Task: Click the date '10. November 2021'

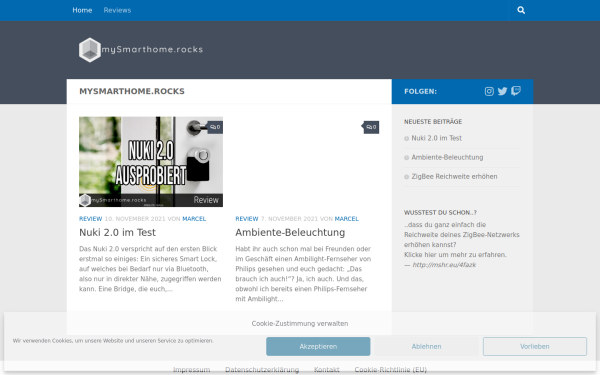Action: coord(135,219)
